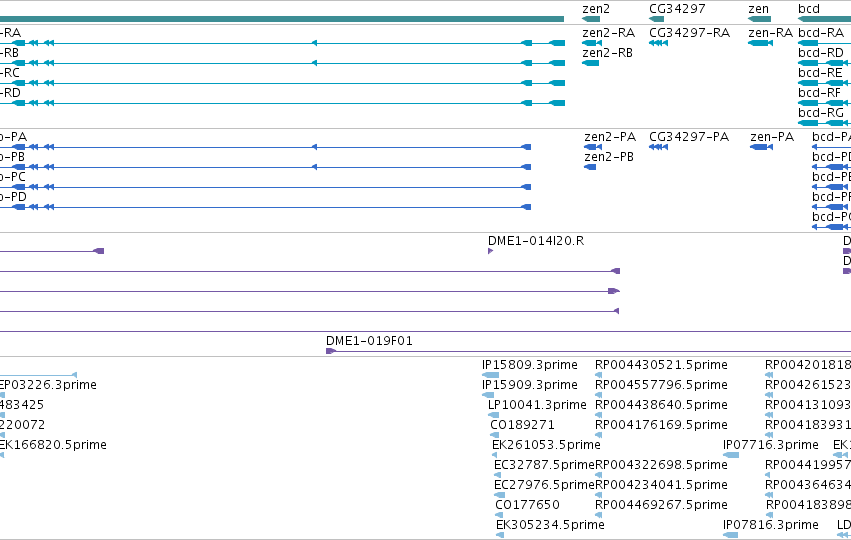Select the IP07716.3prime light-blue EST glyph
This screenshot has width=851, height=540.
point(731,455)
